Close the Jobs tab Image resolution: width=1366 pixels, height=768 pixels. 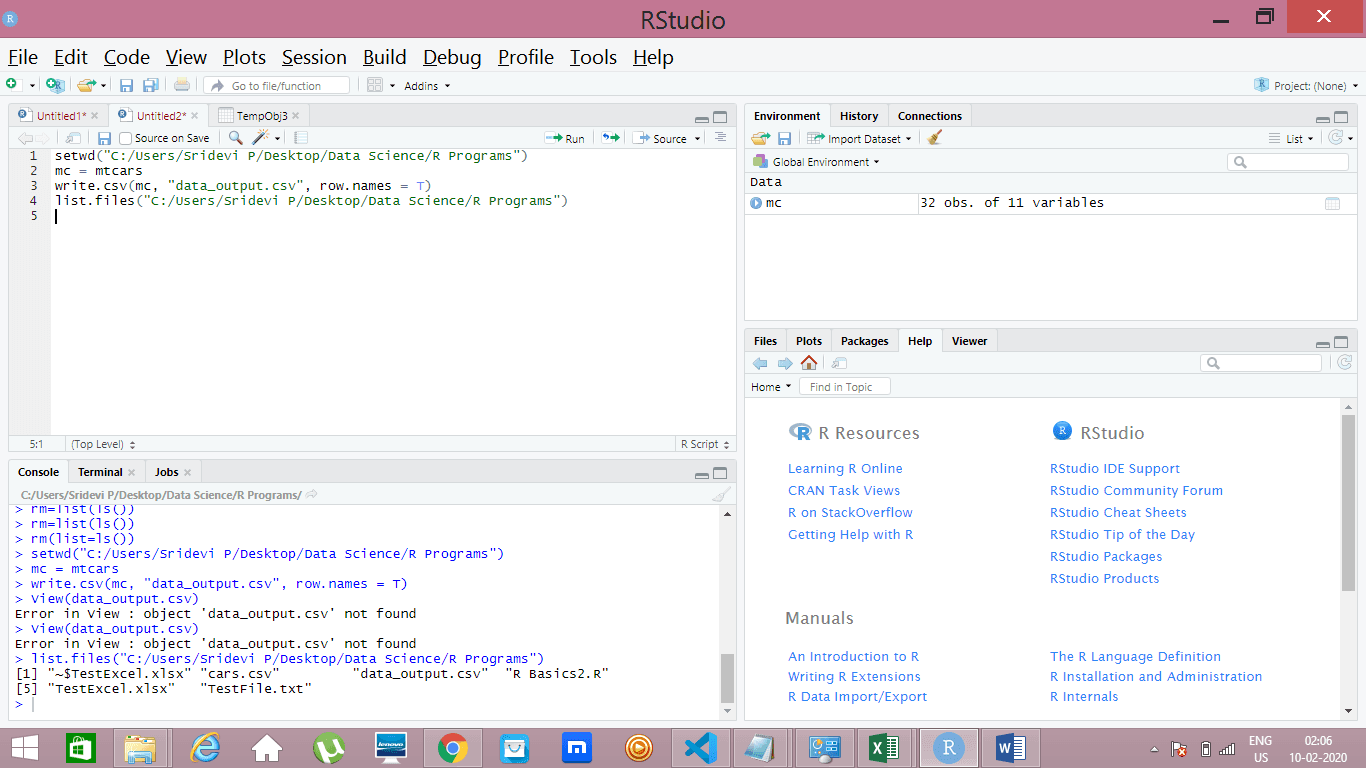click(x=187, y=472)
